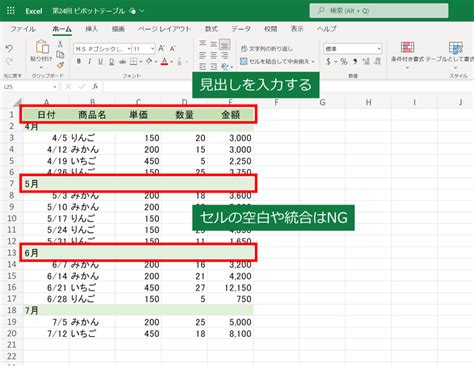Click Merge and Center (セルを結合して中央揃え)
The image size is (474, 366).
pyautogui.click(x=275, y=62)
